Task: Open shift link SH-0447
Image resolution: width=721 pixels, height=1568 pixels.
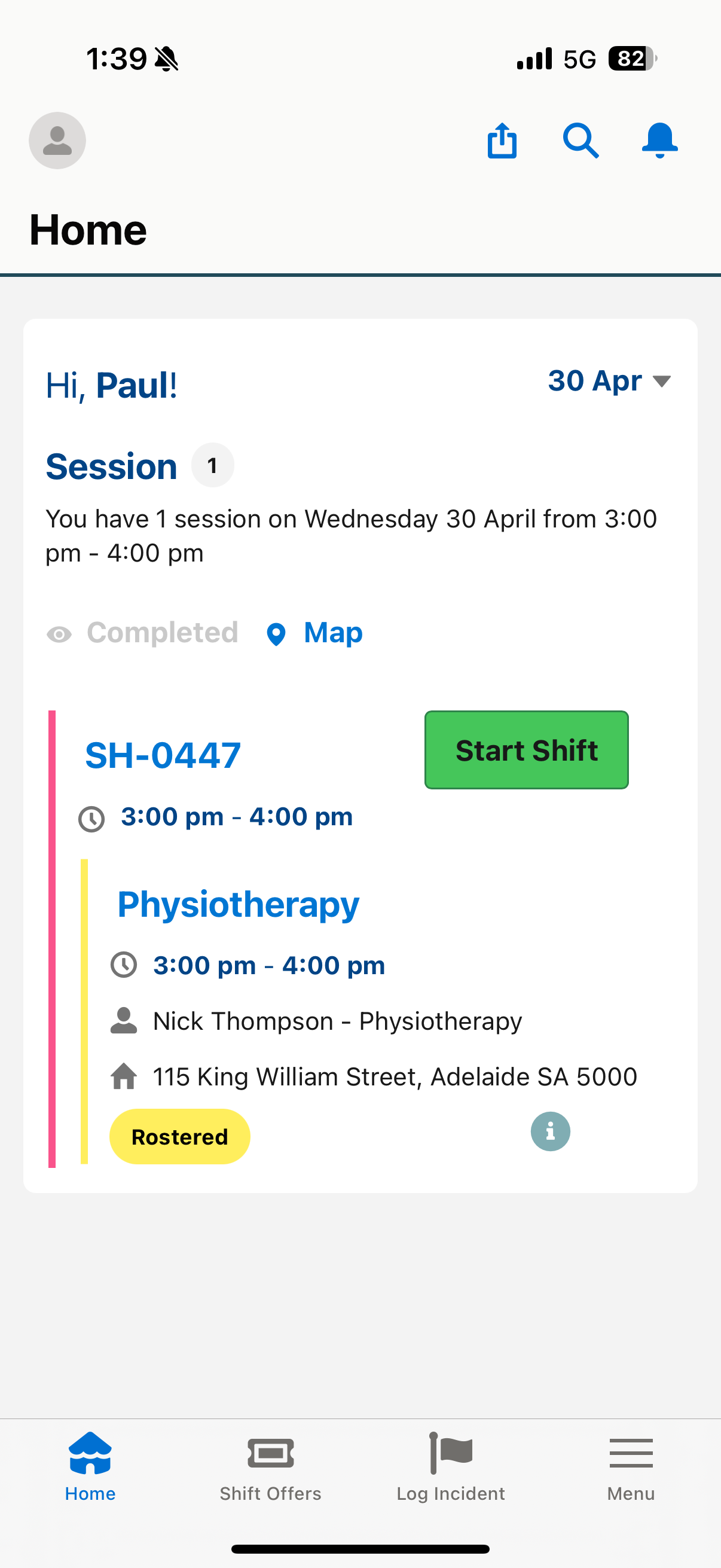Action: point(163,755)
